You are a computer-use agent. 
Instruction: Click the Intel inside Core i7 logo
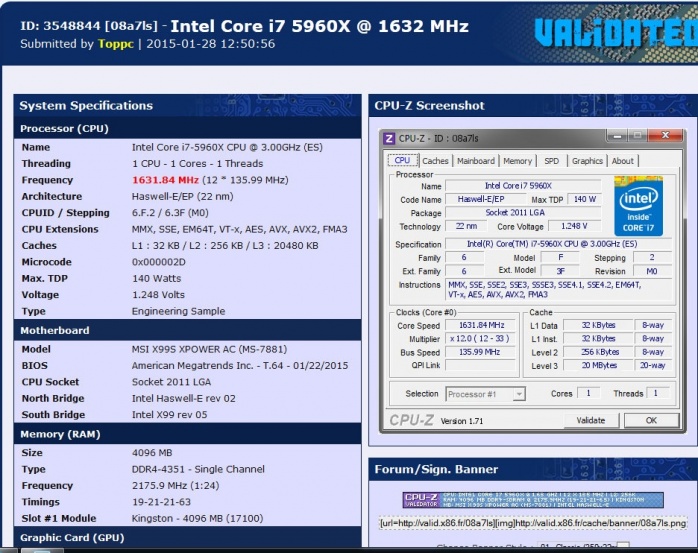tap(638, 206)
